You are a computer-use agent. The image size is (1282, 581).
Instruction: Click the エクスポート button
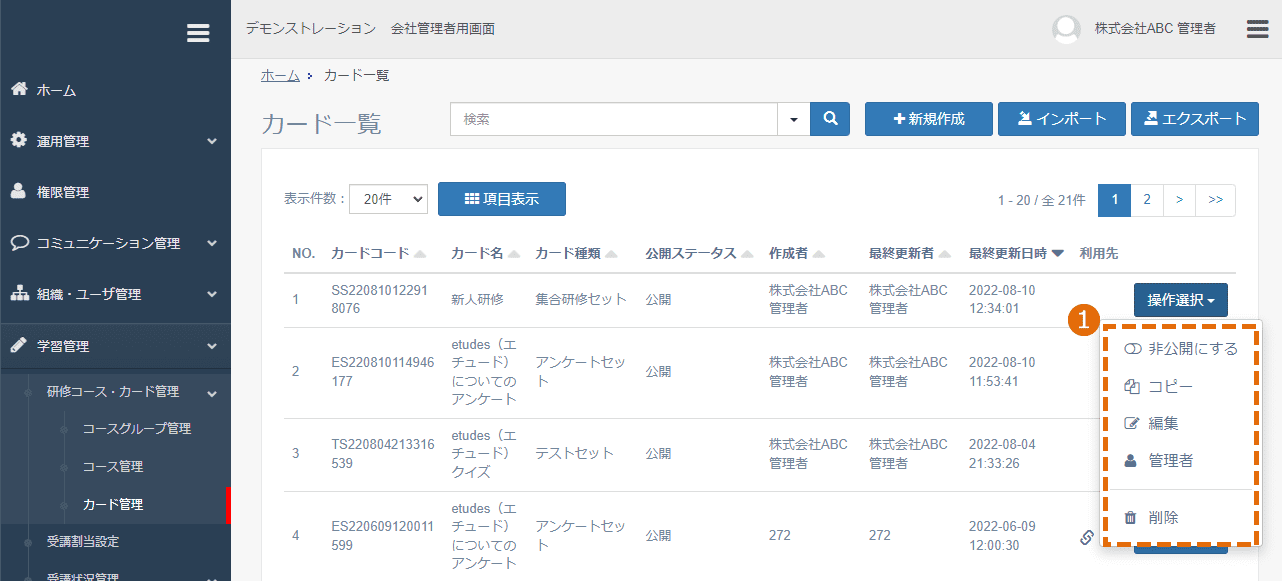(x=1195, y=119)
